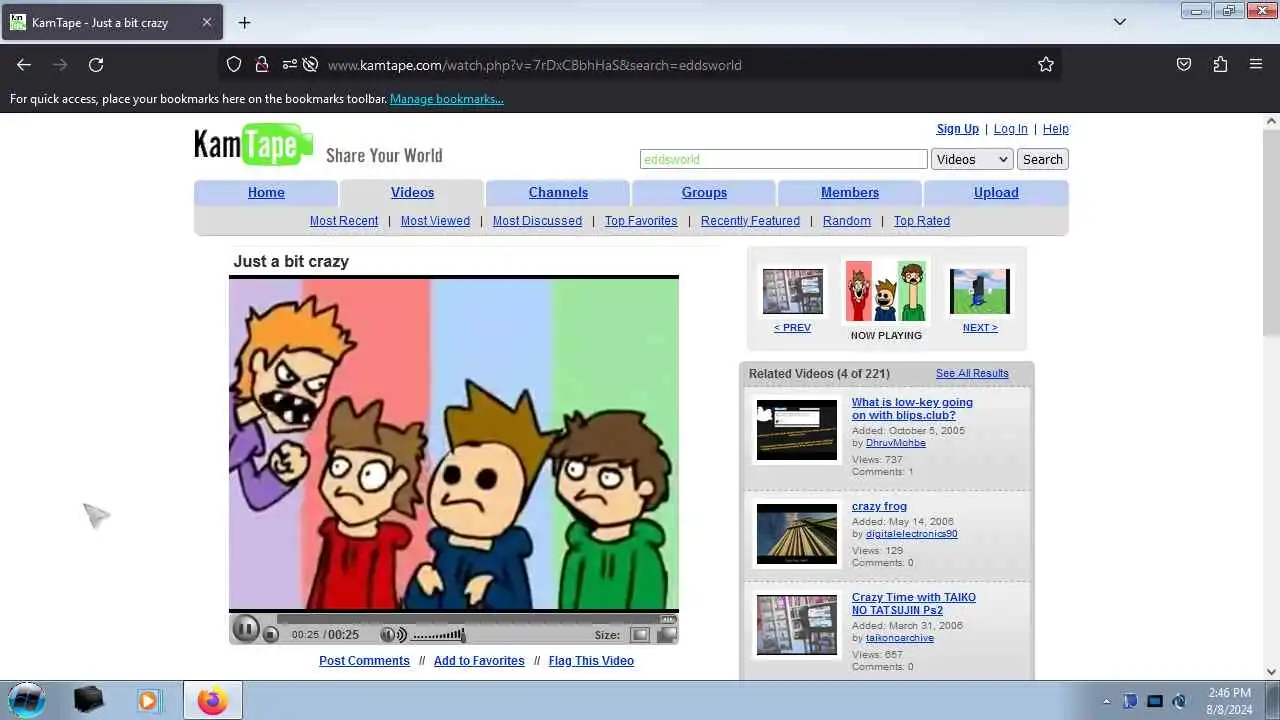Go back with the browser back arrow
This screenshot has width=1280, height=720.
pos(24,64)
